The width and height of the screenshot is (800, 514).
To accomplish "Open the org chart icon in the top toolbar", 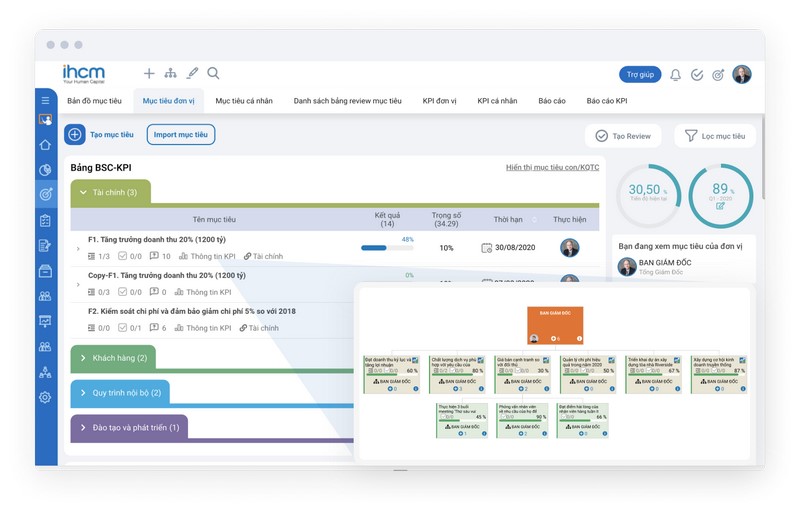I will tap(170, 74).
